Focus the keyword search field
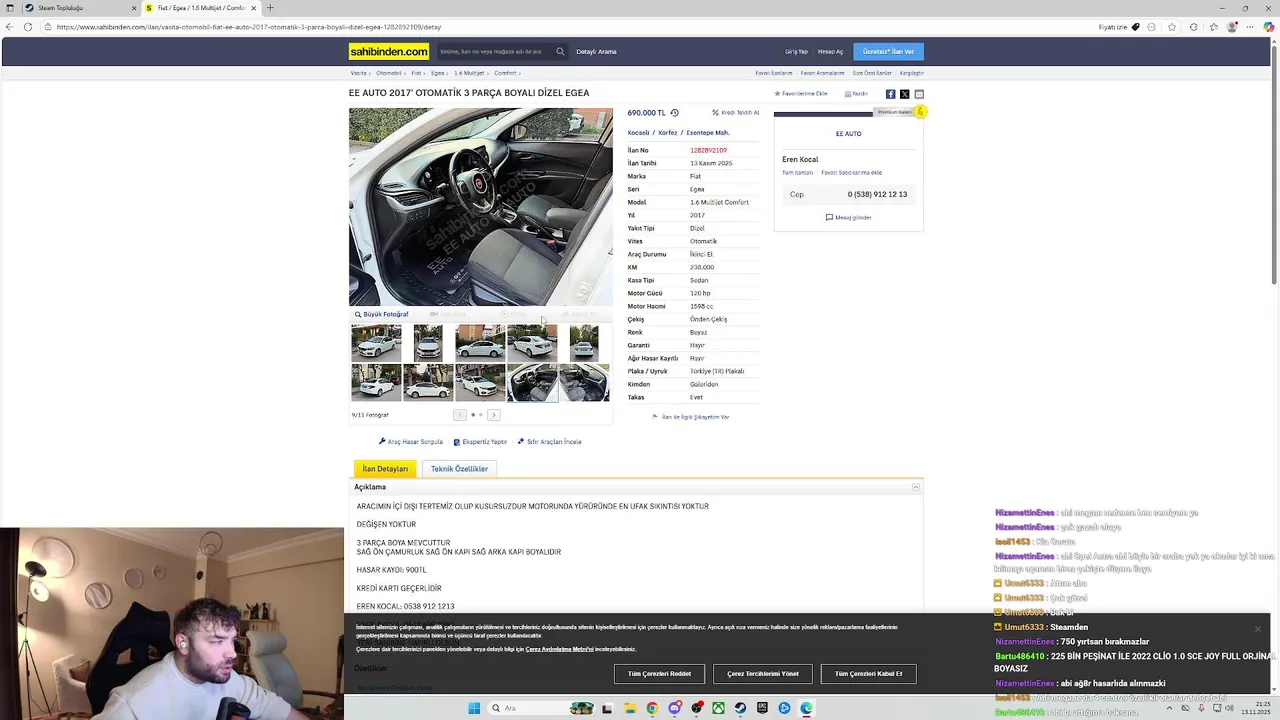 point(495,51)
